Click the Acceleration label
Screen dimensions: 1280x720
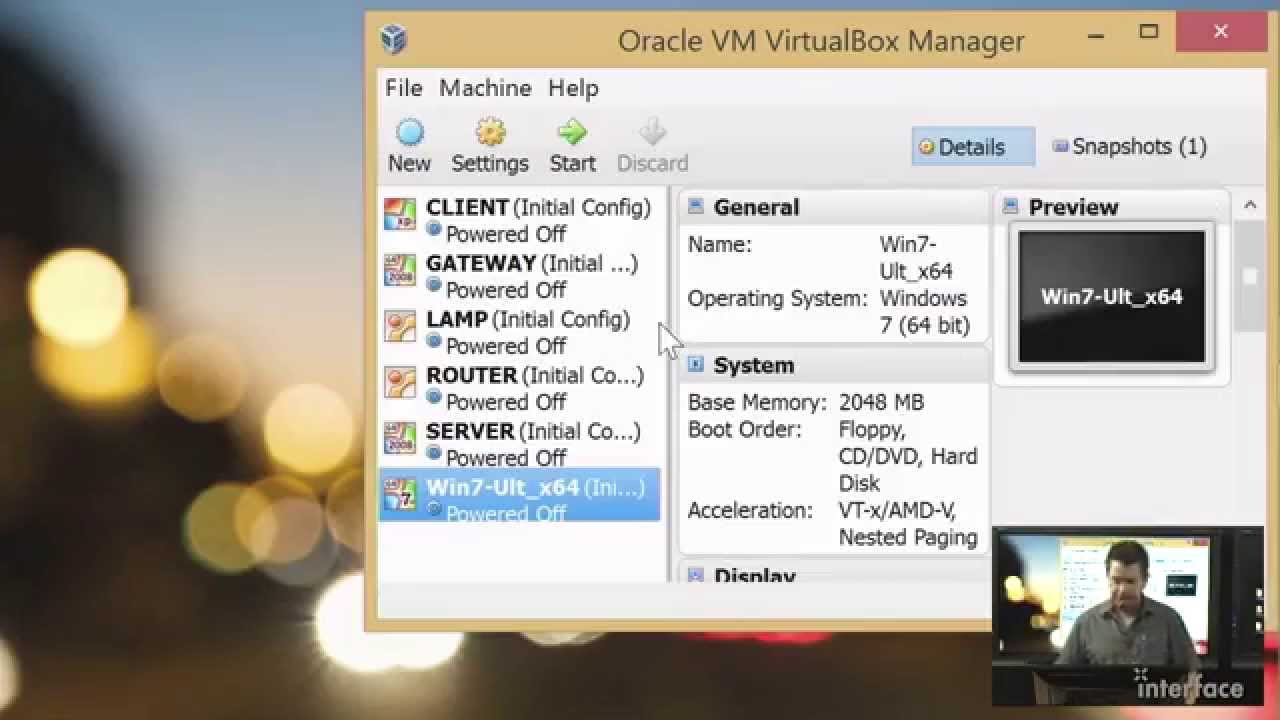(750, 510)
